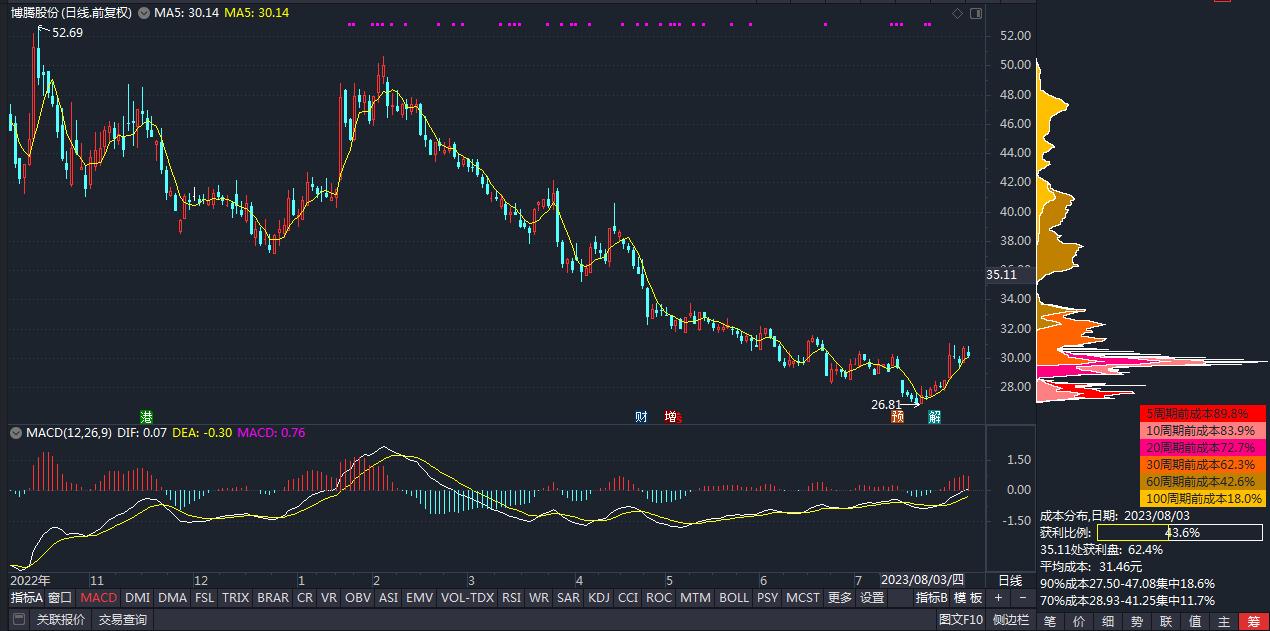This screenshot has width=1270, height=631.
Task: Click the diamond marker icon in toolbar
Action: (x=956, y=12)
